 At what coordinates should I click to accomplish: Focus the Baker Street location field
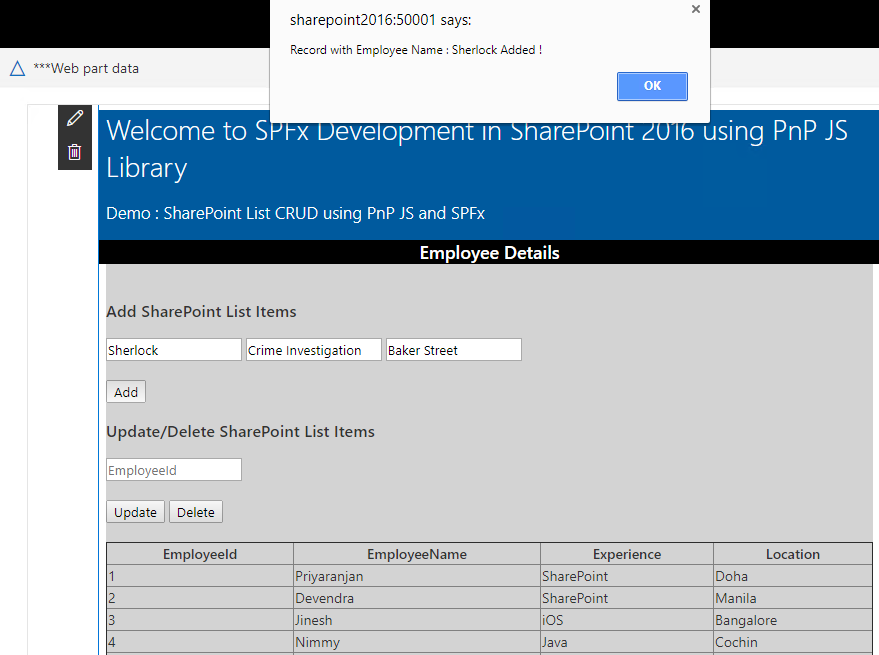coord(454,350)
